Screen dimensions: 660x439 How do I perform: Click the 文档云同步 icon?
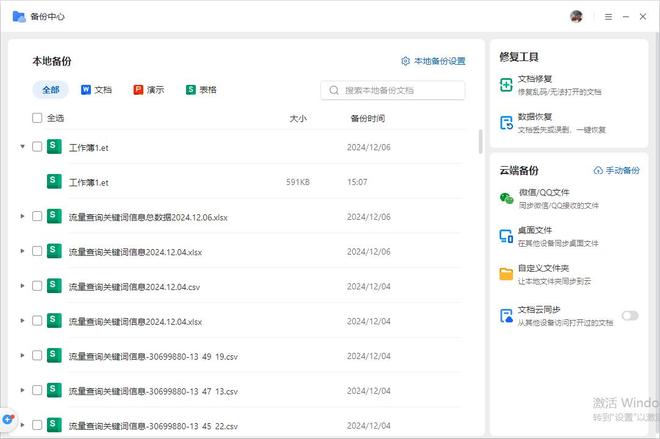(506, 316)
